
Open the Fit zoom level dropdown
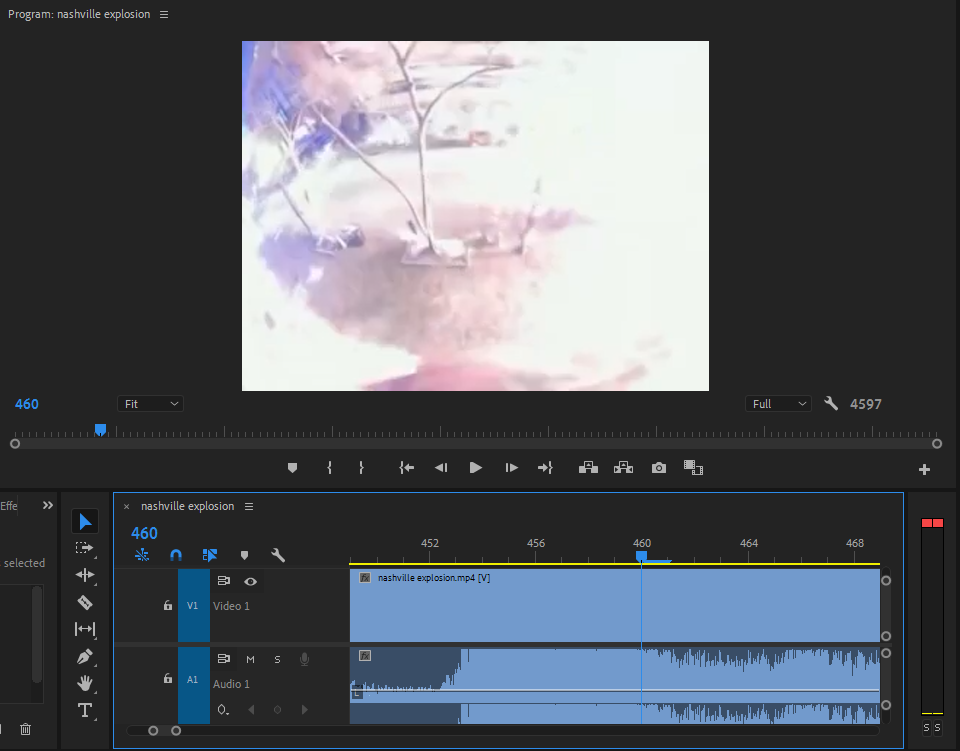pos(151,404)
